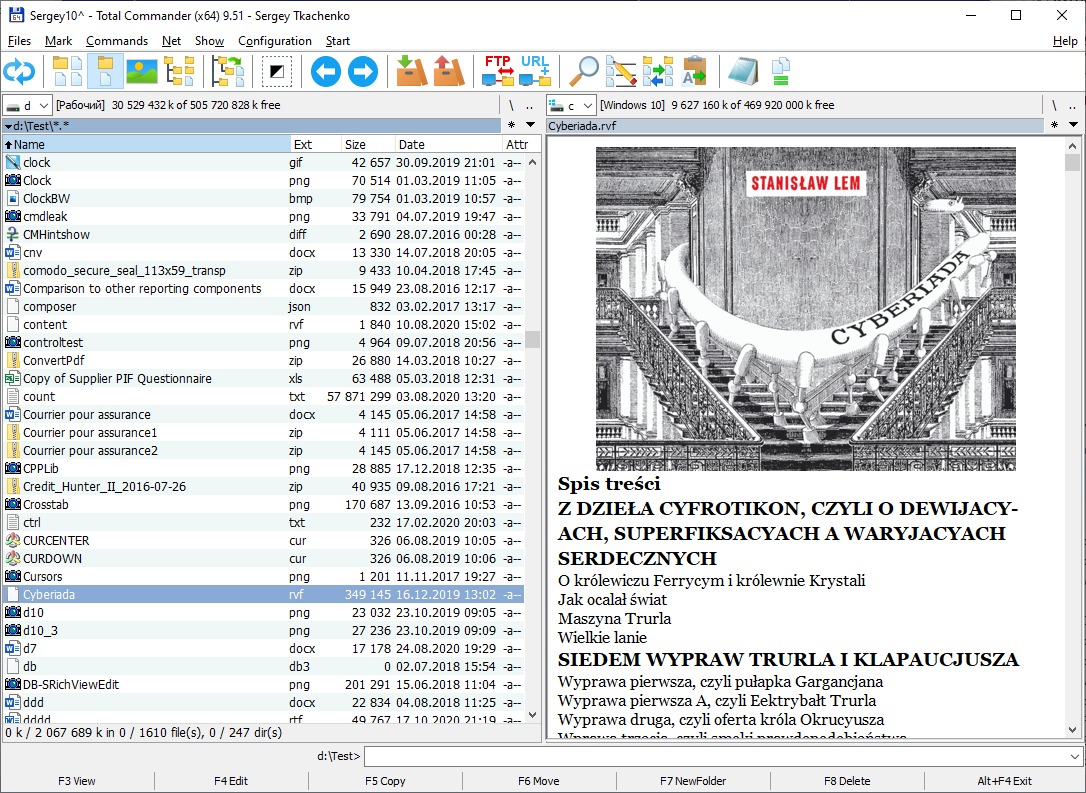Open the URL new connection icon

pyautogui.click(x=535, y=72)
